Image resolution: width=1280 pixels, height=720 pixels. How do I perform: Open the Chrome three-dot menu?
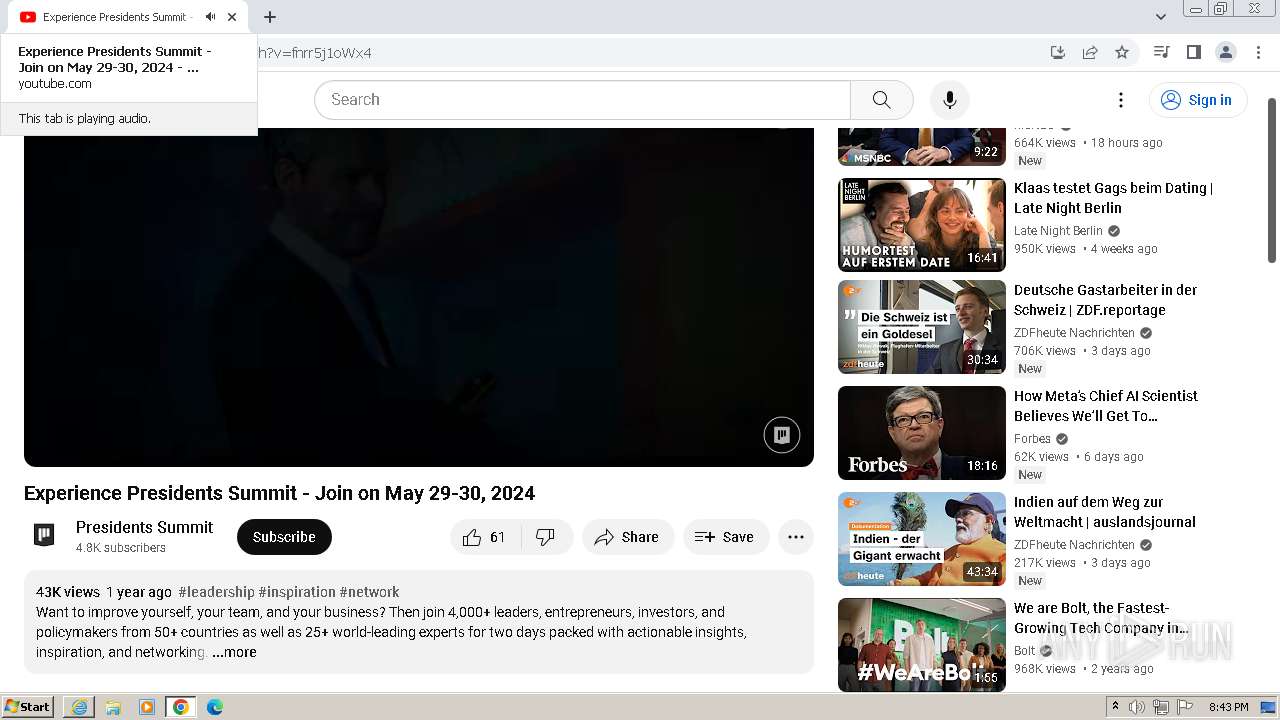point(1257,52)
